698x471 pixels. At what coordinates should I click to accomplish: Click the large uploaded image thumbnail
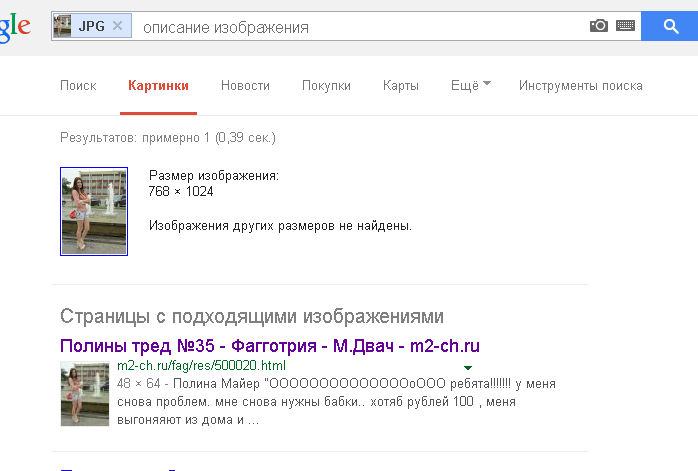(x=94, y=211)
